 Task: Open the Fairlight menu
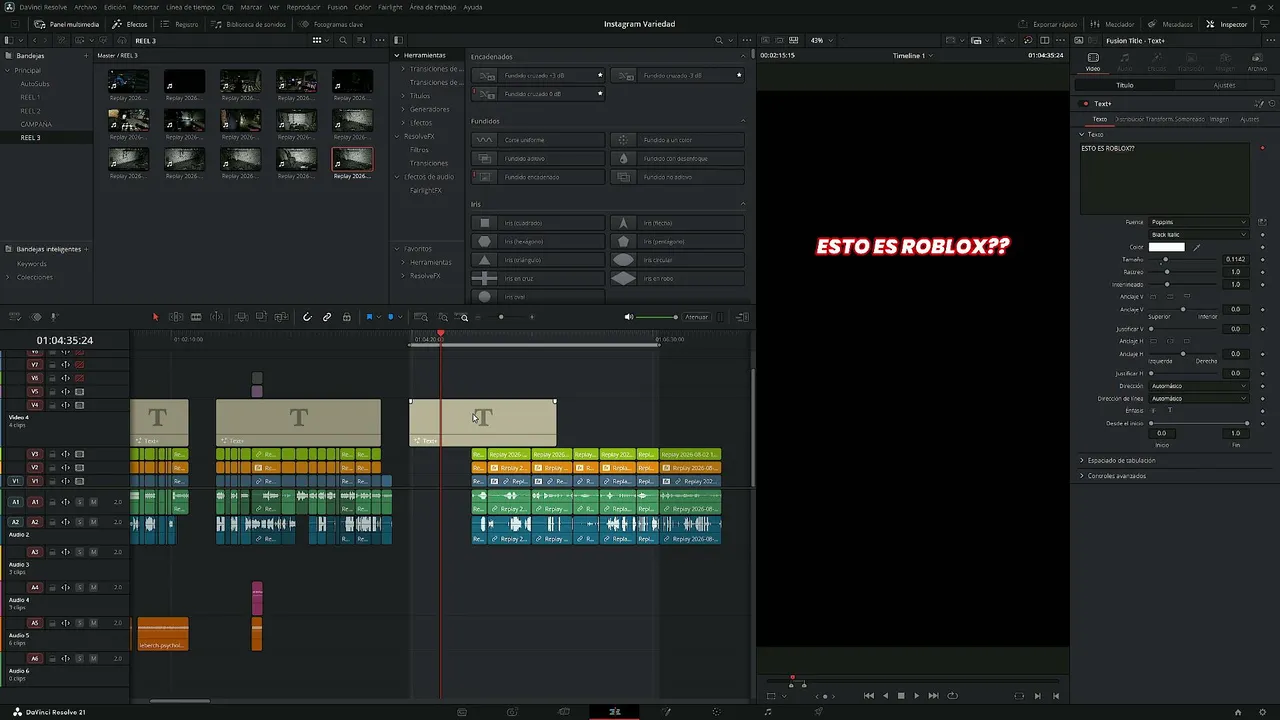[390, 7]
